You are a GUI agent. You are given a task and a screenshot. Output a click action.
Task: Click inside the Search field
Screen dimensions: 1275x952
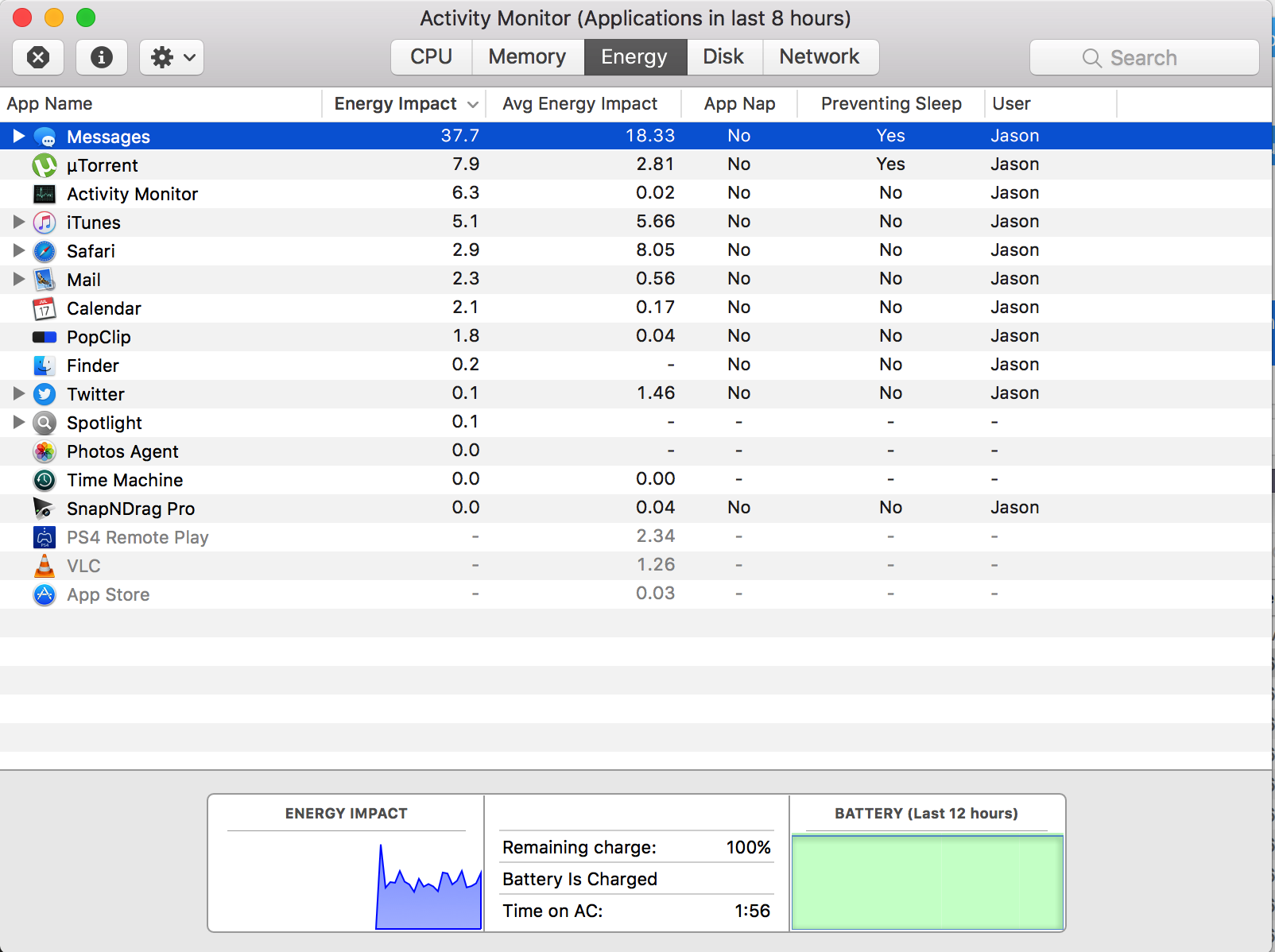tap(1145, 57)
